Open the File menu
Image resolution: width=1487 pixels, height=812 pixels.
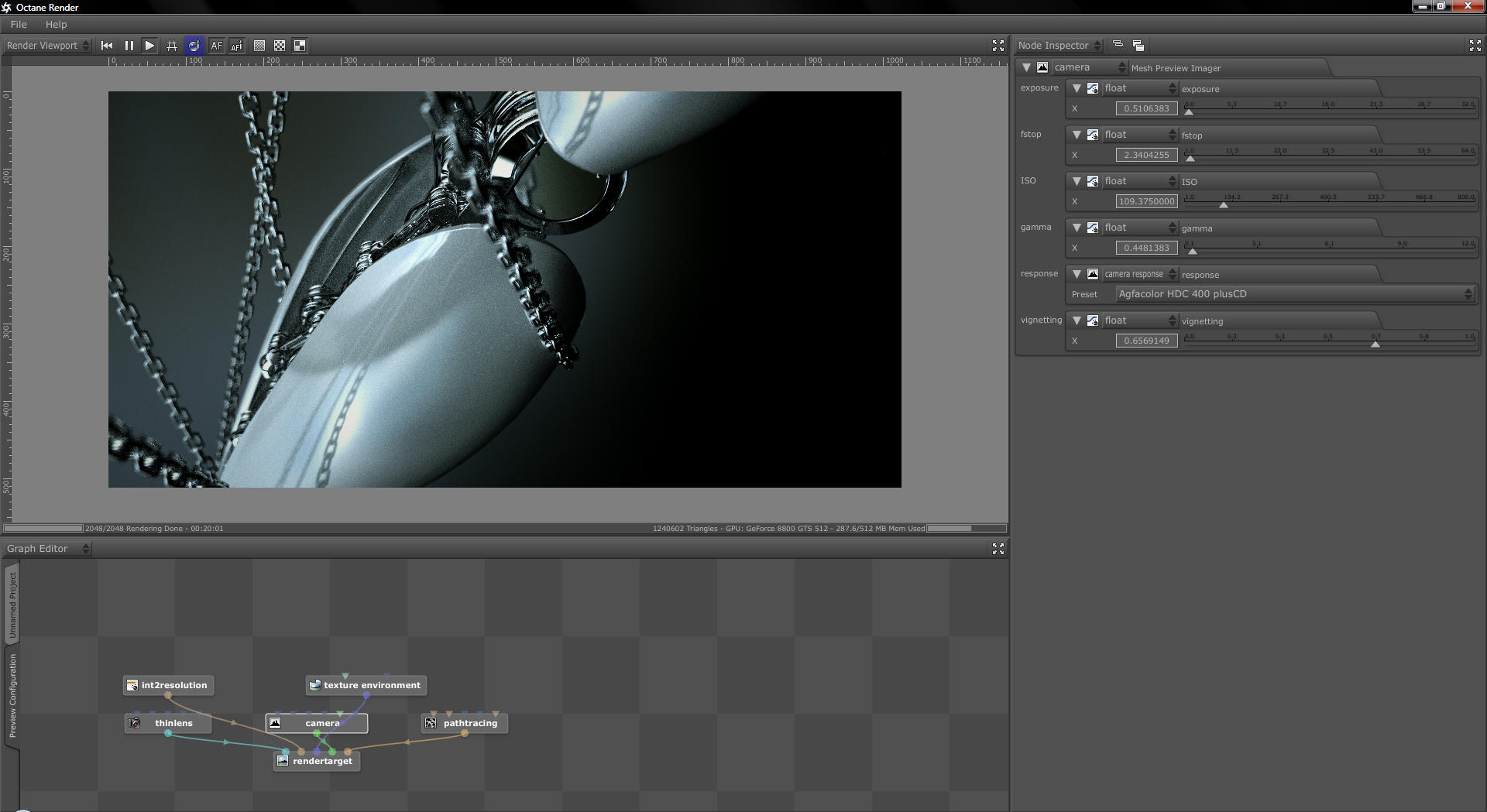(x=19, y=25)
